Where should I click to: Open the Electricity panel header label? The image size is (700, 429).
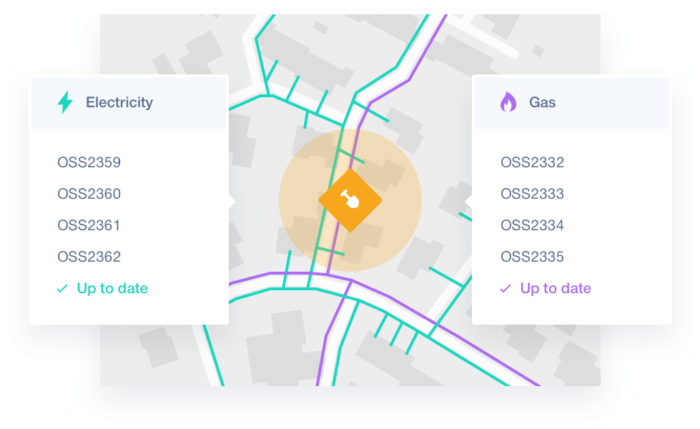coord(119,102)
